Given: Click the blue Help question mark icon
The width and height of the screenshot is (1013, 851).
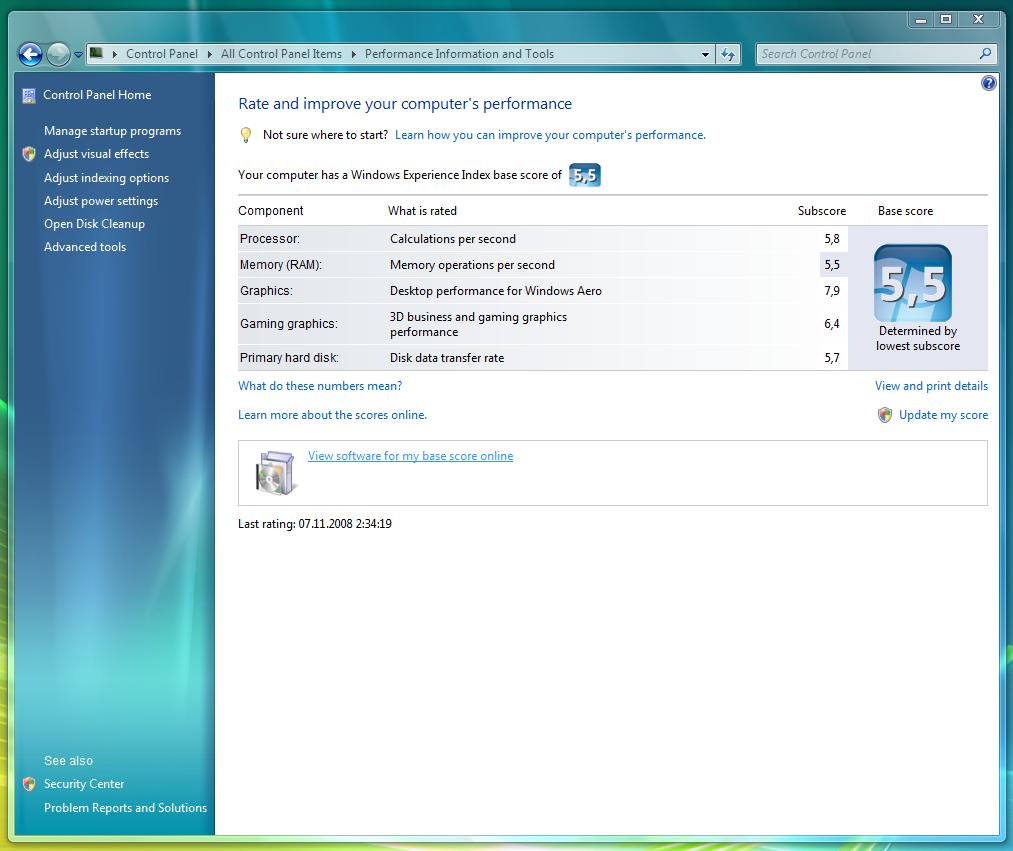Looking at the screenshot, I should click(988, 84).
